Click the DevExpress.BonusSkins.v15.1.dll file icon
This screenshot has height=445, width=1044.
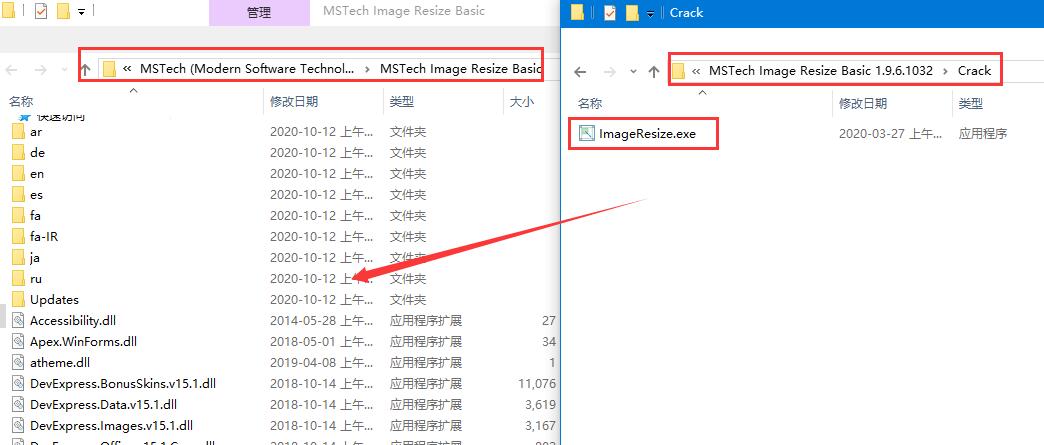pos(19,384)
